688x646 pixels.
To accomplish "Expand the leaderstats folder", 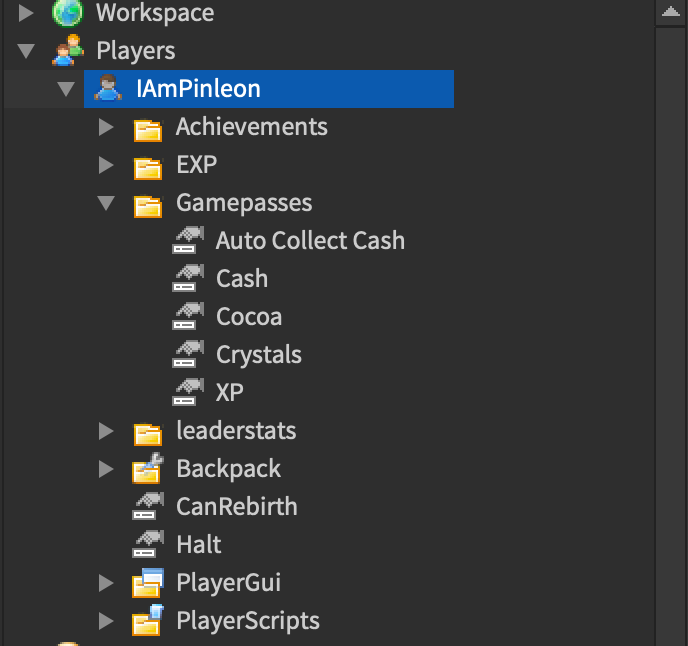I will [106, 431].
